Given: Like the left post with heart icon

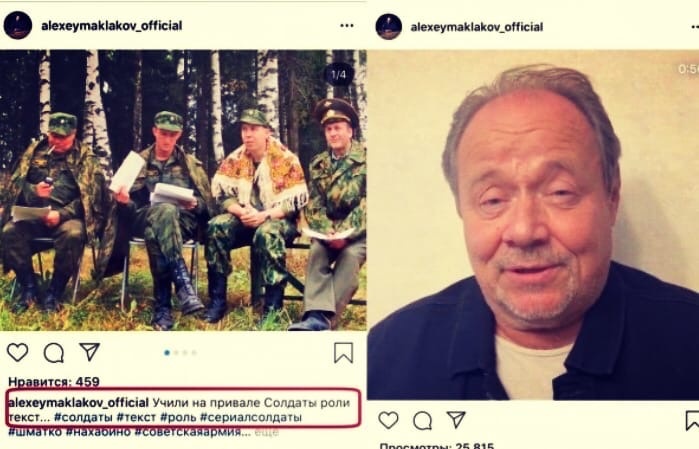Looking at the screenshot, I should 17,353.
